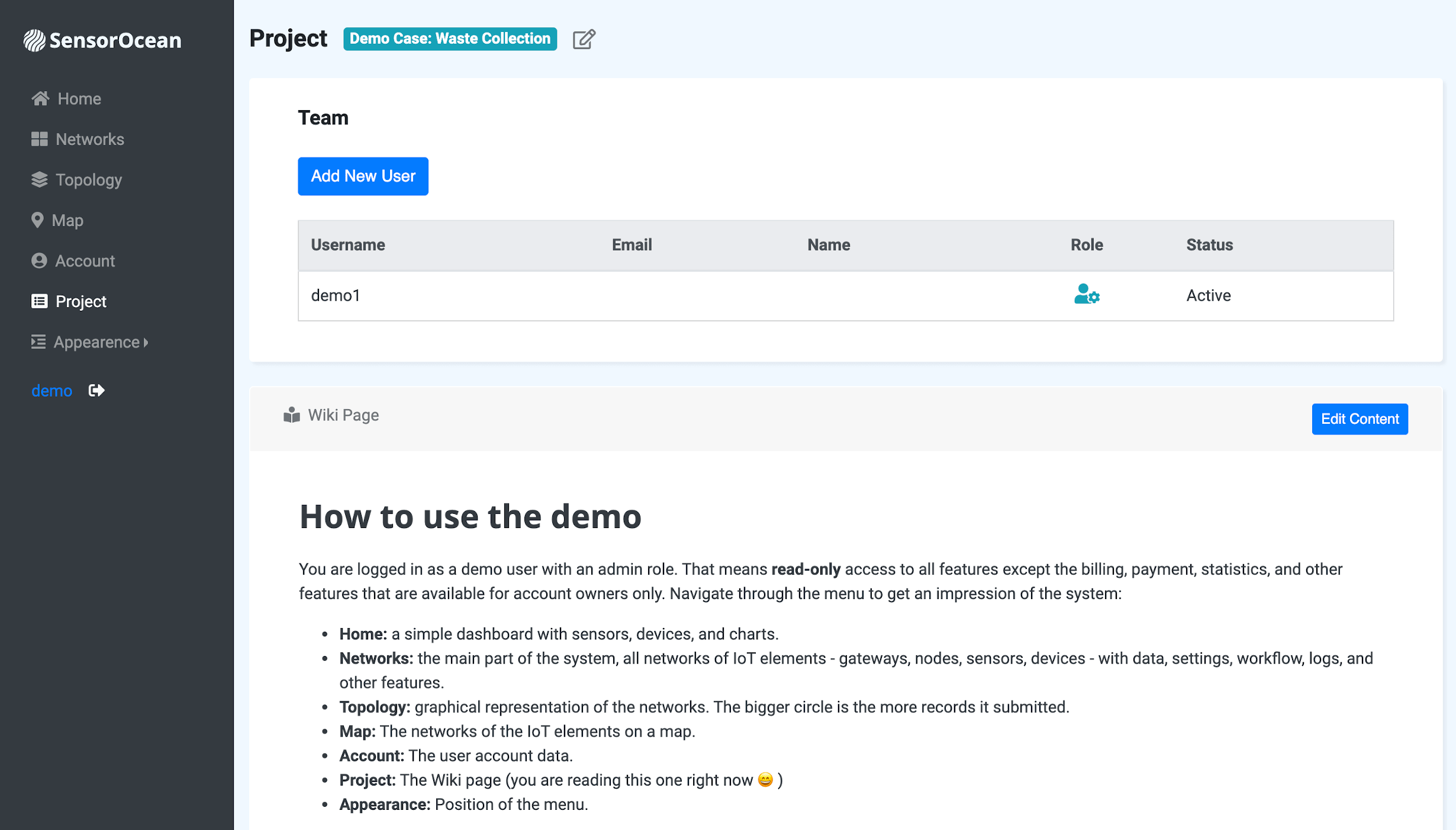Open the Appearence menu item
Screen dimensions: 1456x830
pos(96,342)
